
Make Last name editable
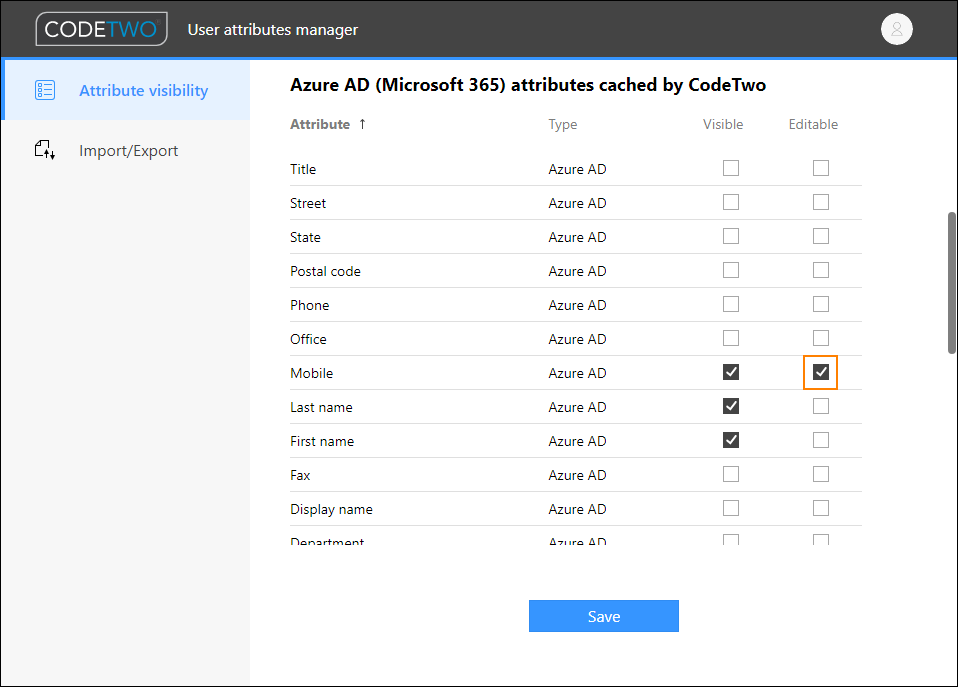pyautogui.click(x=821, y=406)
